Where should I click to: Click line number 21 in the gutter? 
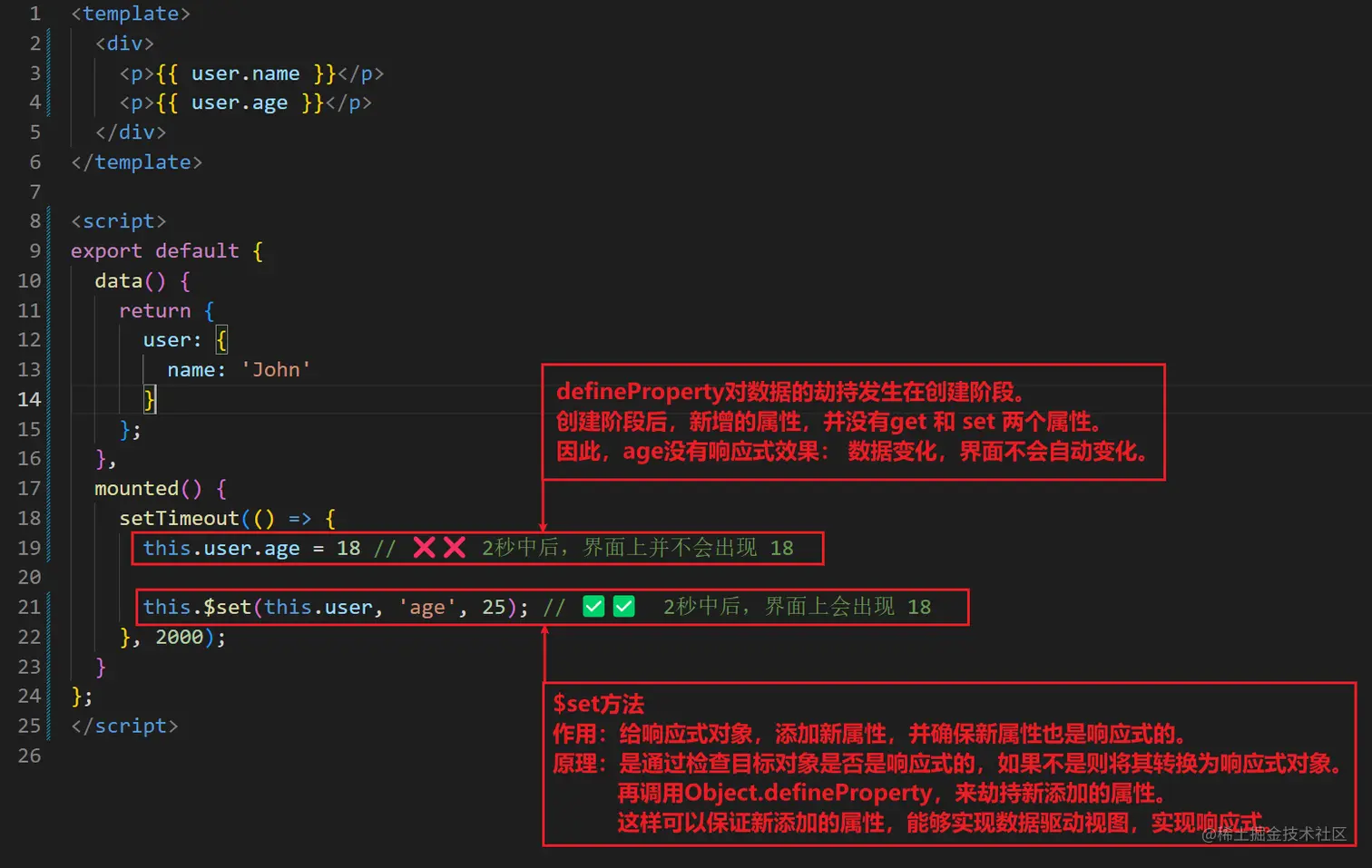coord(29,607)
